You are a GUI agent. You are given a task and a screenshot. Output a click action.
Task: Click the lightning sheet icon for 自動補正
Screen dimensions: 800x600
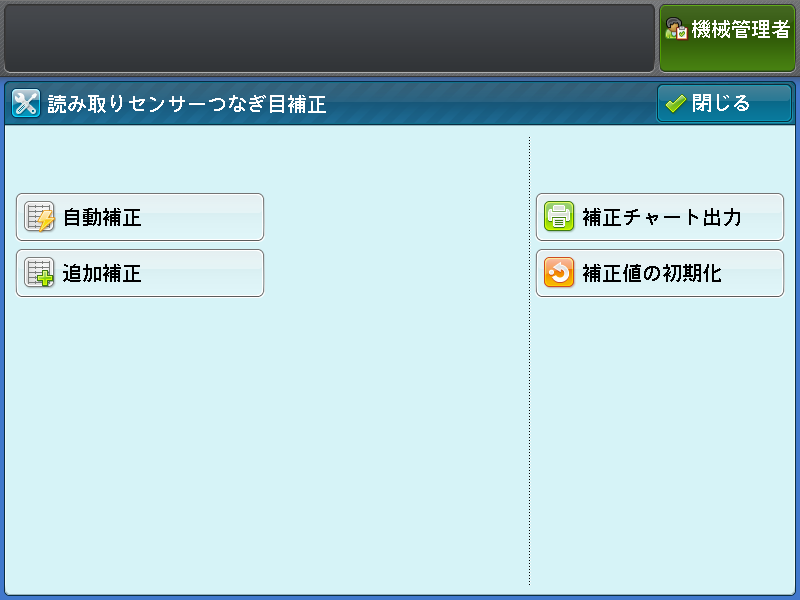[x=39, y=217]
